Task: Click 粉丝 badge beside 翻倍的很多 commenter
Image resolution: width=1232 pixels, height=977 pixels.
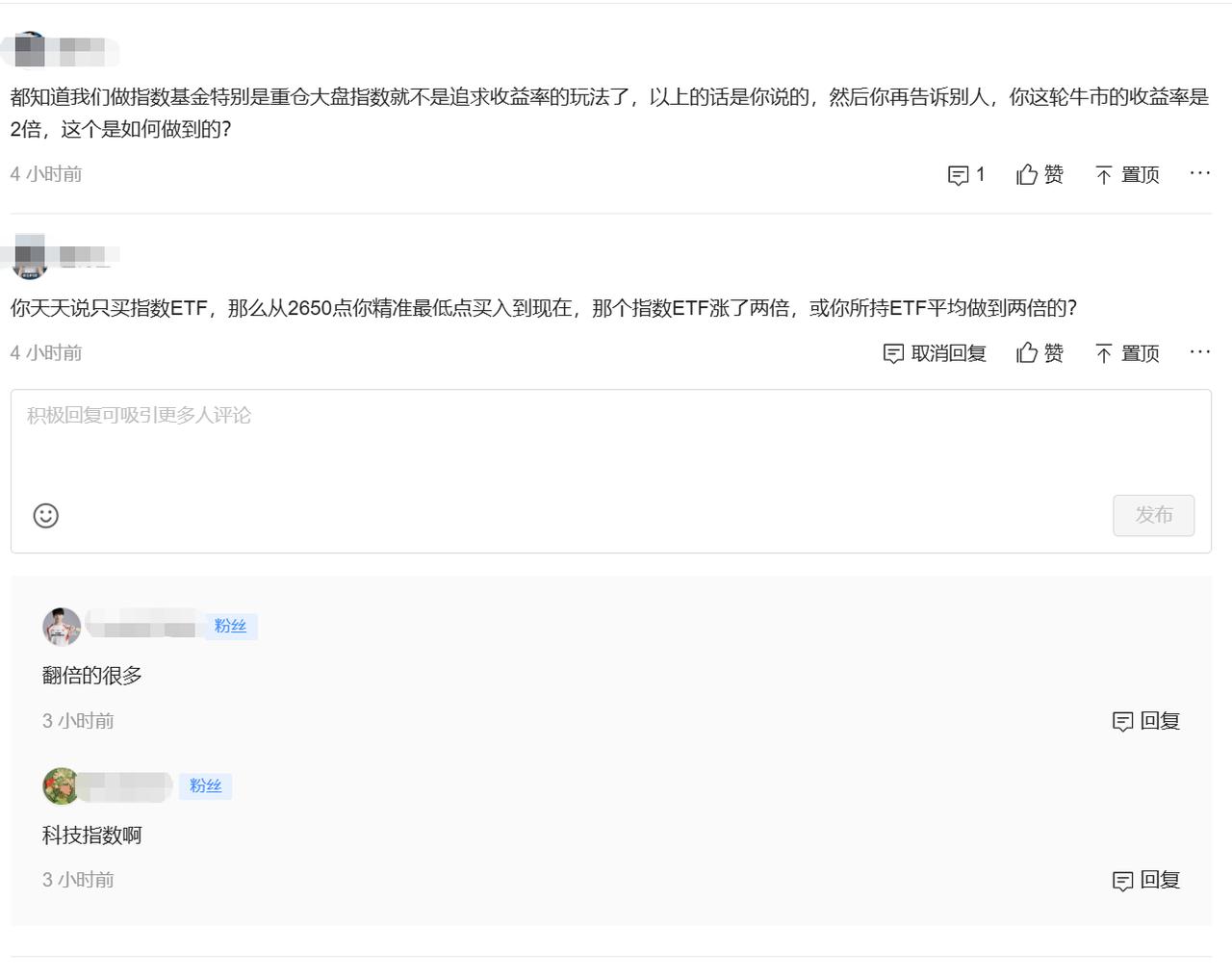Action: [230, 627]
